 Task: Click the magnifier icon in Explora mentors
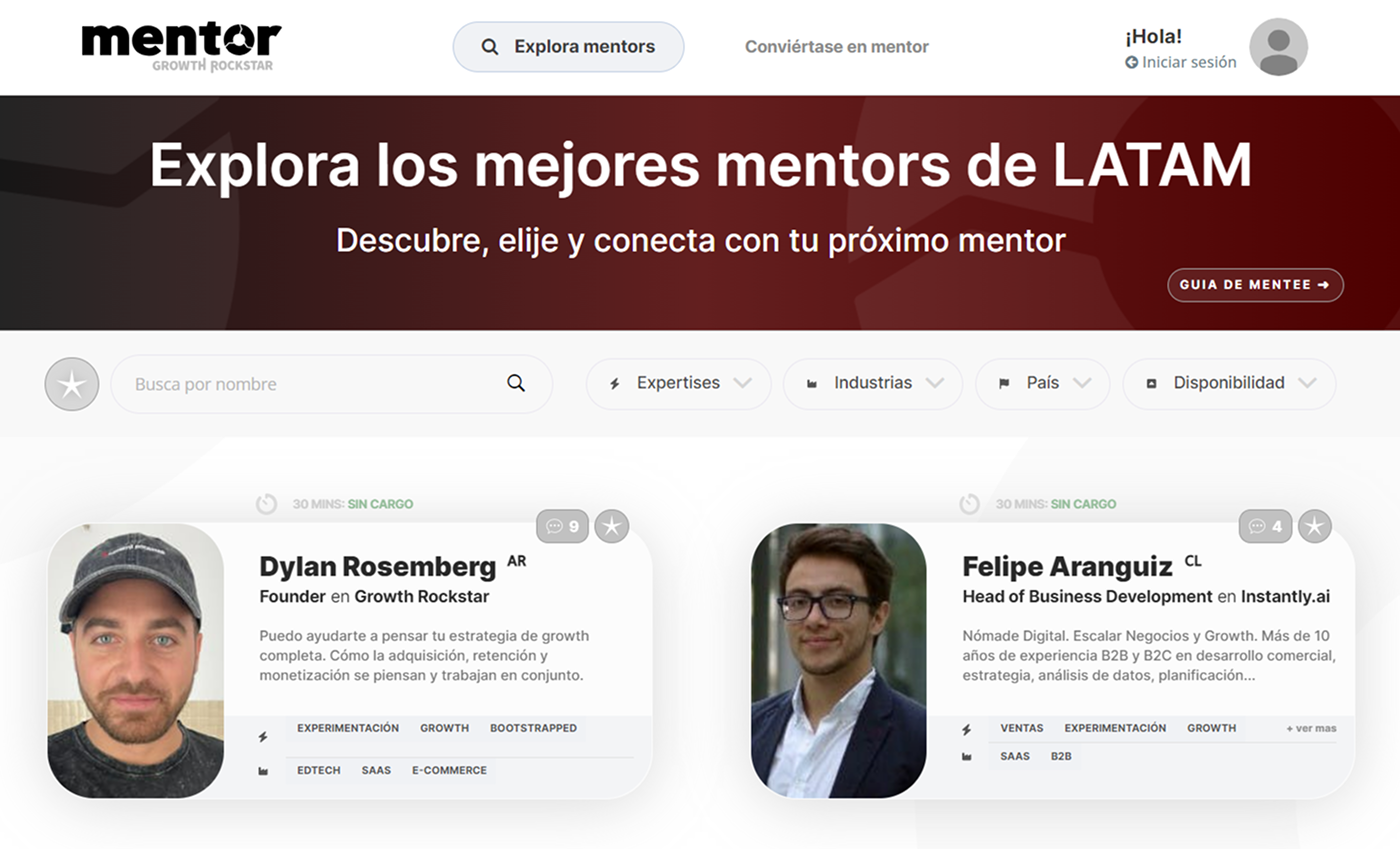[490, 47]
